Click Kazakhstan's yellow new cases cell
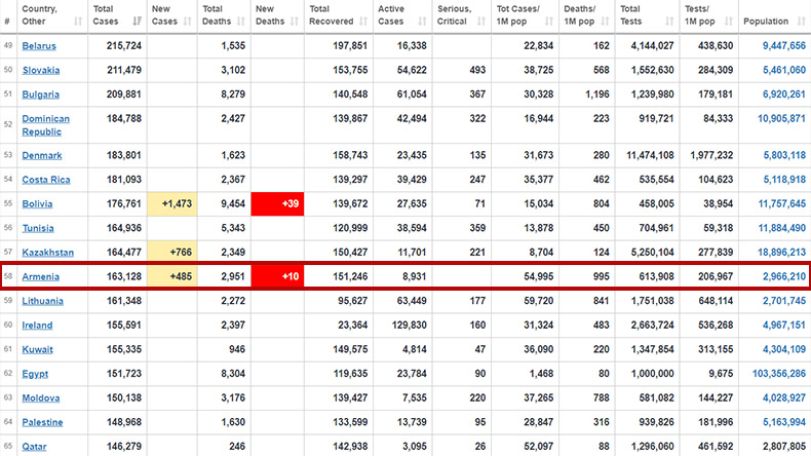 [172, 252]
